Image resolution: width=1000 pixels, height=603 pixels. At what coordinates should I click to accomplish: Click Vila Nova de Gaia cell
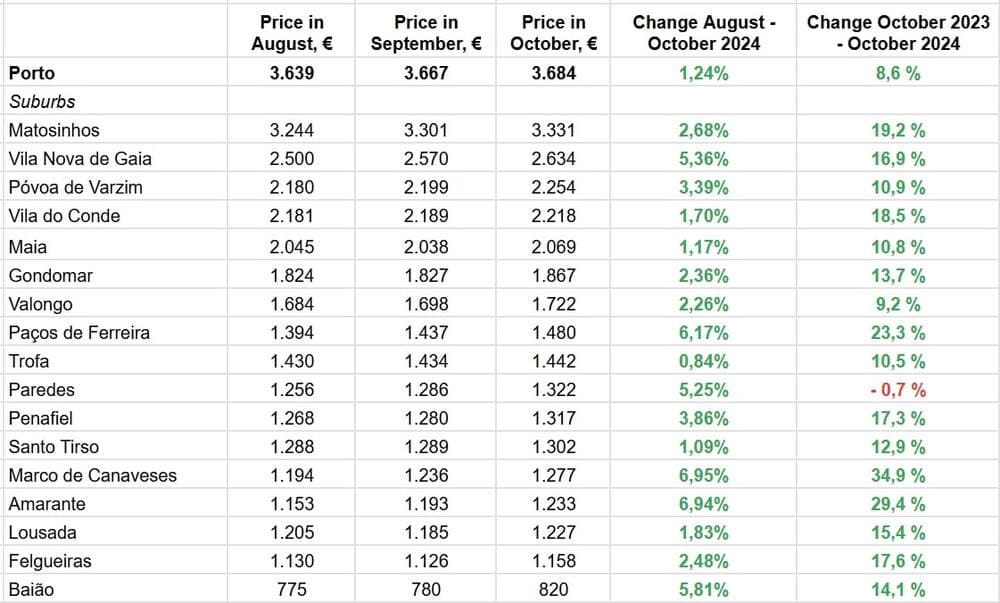pos(79,159)
